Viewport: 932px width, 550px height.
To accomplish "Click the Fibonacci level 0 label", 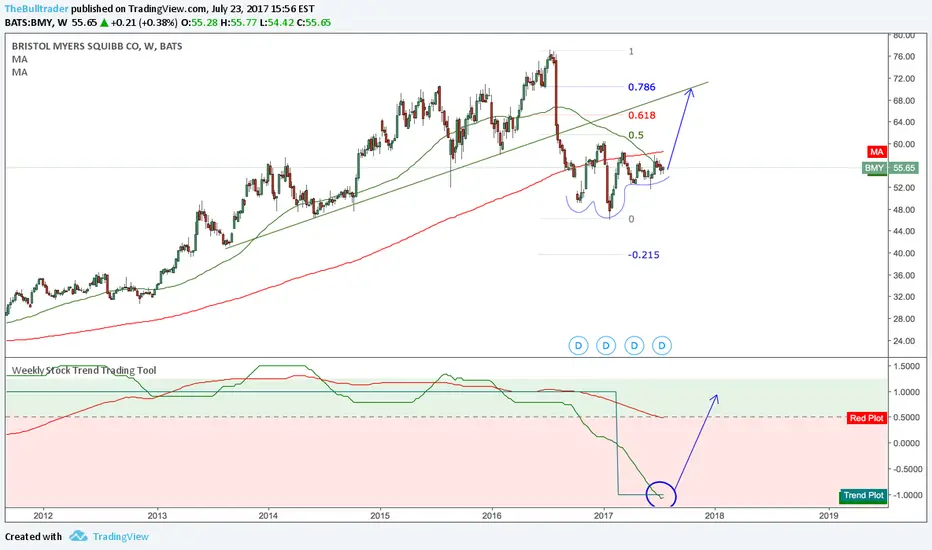I will pyautogui.click(x=631, y=219).
